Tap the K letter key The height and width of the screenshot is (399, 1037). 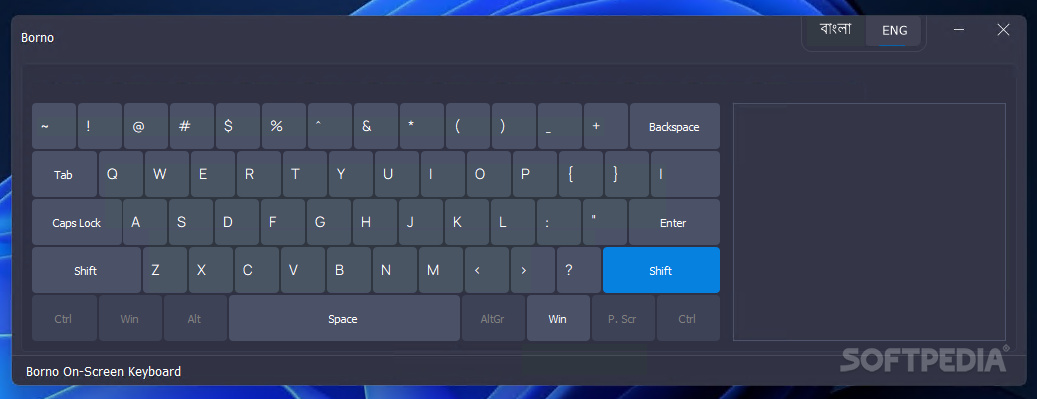tap(466, 222)
